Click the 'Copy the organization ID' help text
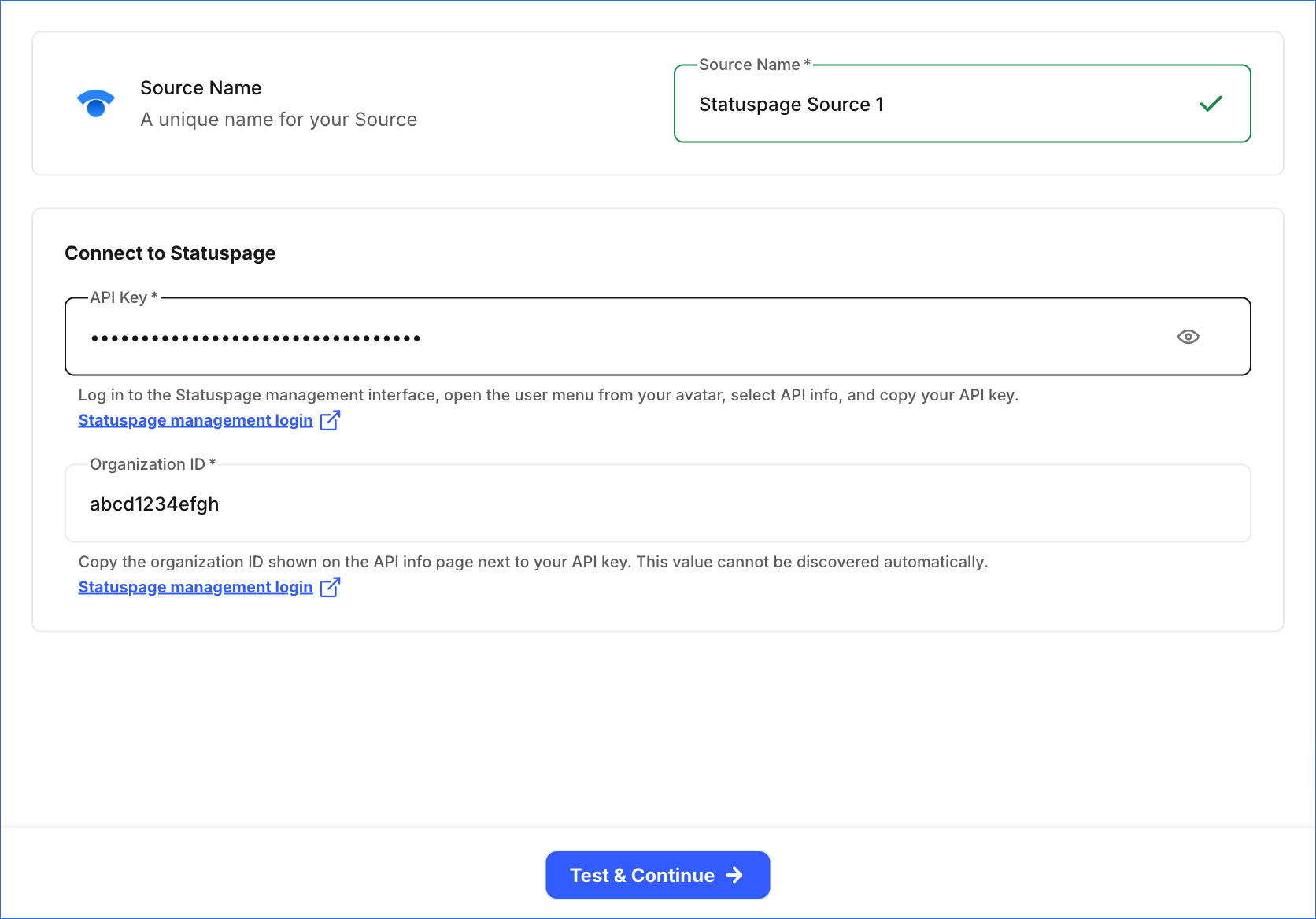Viewport: 1316px width, 919px height. (533, 562)
